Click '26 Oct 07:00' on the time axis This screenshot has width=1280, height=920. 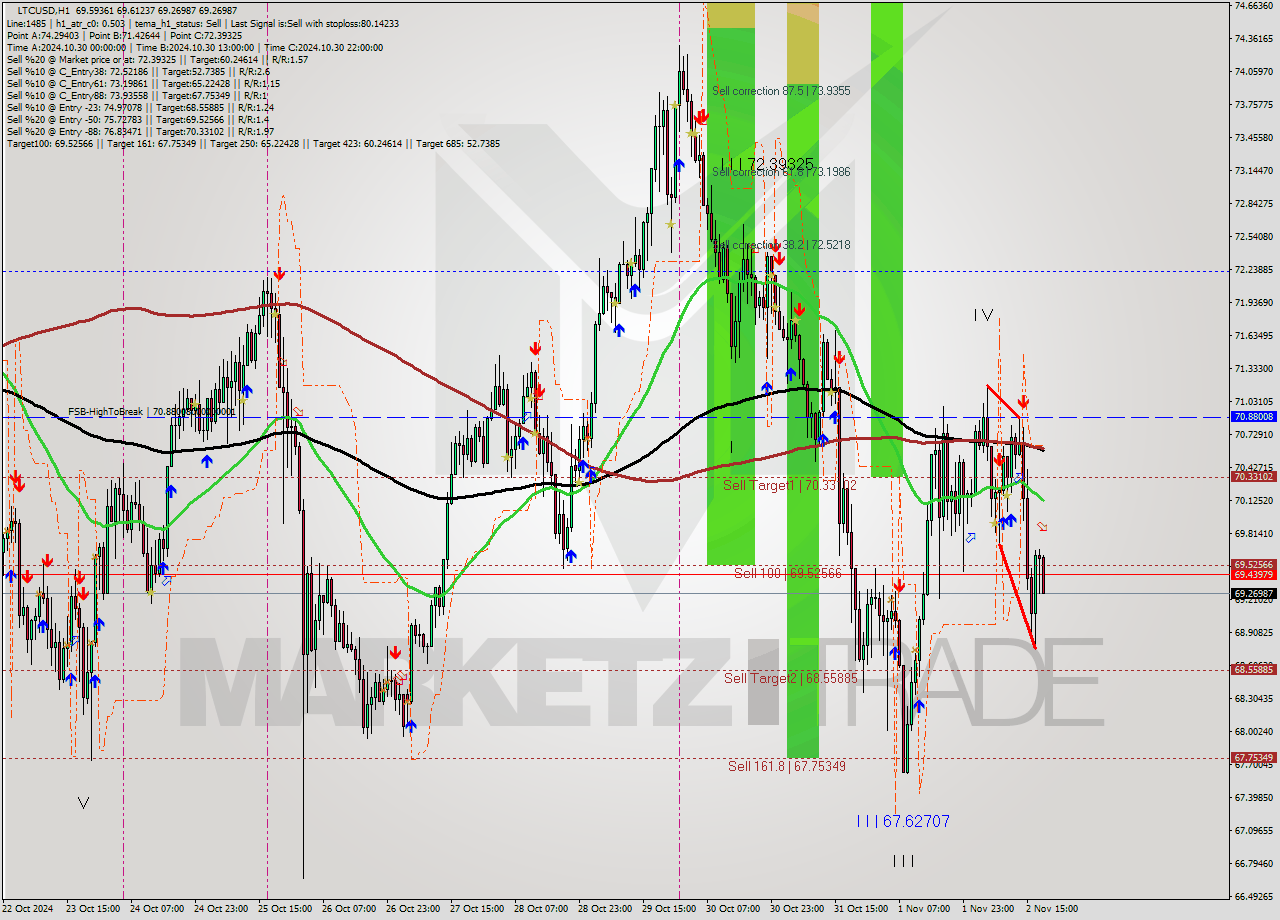click(x=349, y=909)
